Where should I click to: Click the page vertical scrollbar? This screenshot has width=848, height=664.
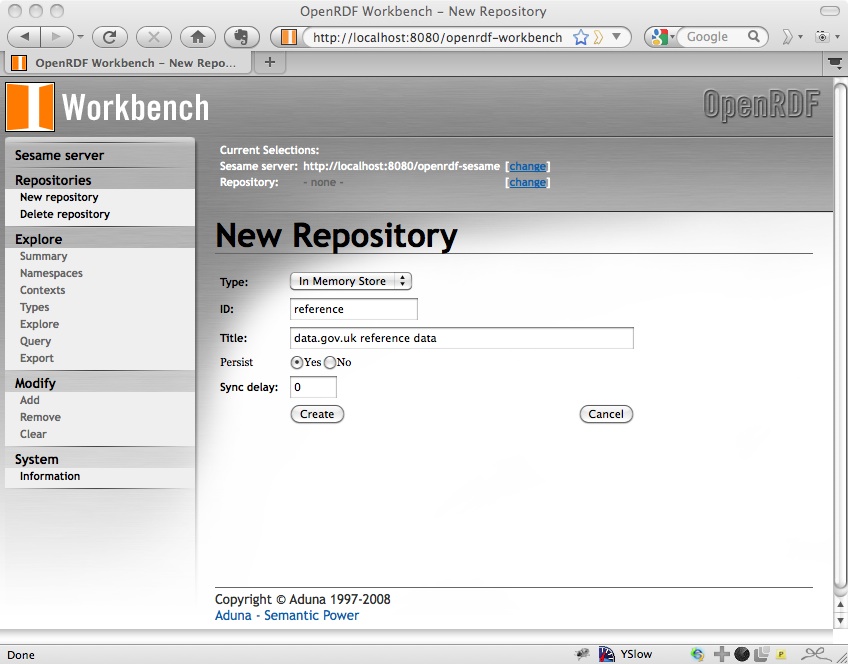click(840, 335)
